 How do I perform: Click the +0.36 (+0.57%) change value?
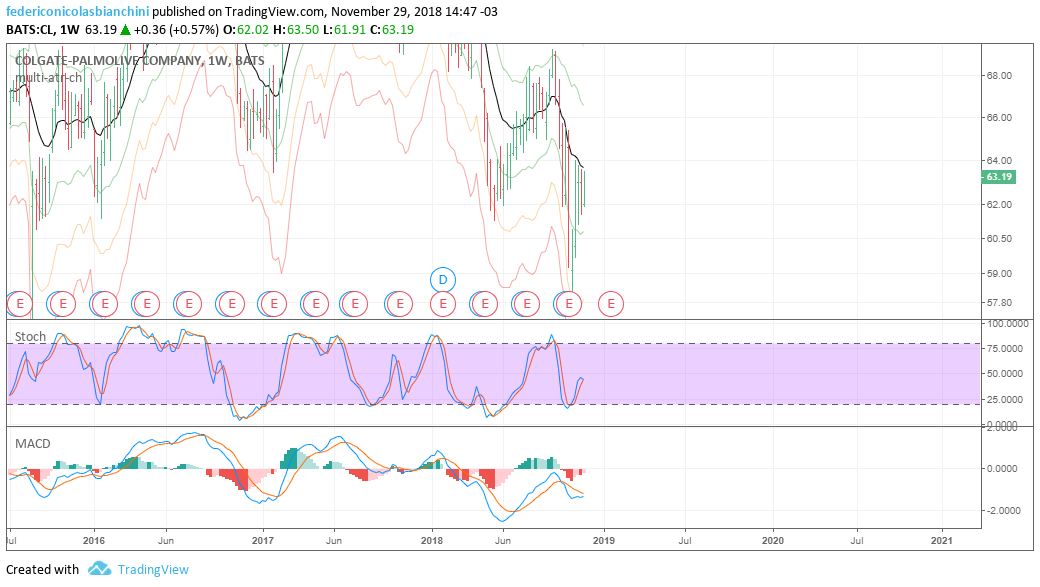pyautogui.click(x=176, y=30)
